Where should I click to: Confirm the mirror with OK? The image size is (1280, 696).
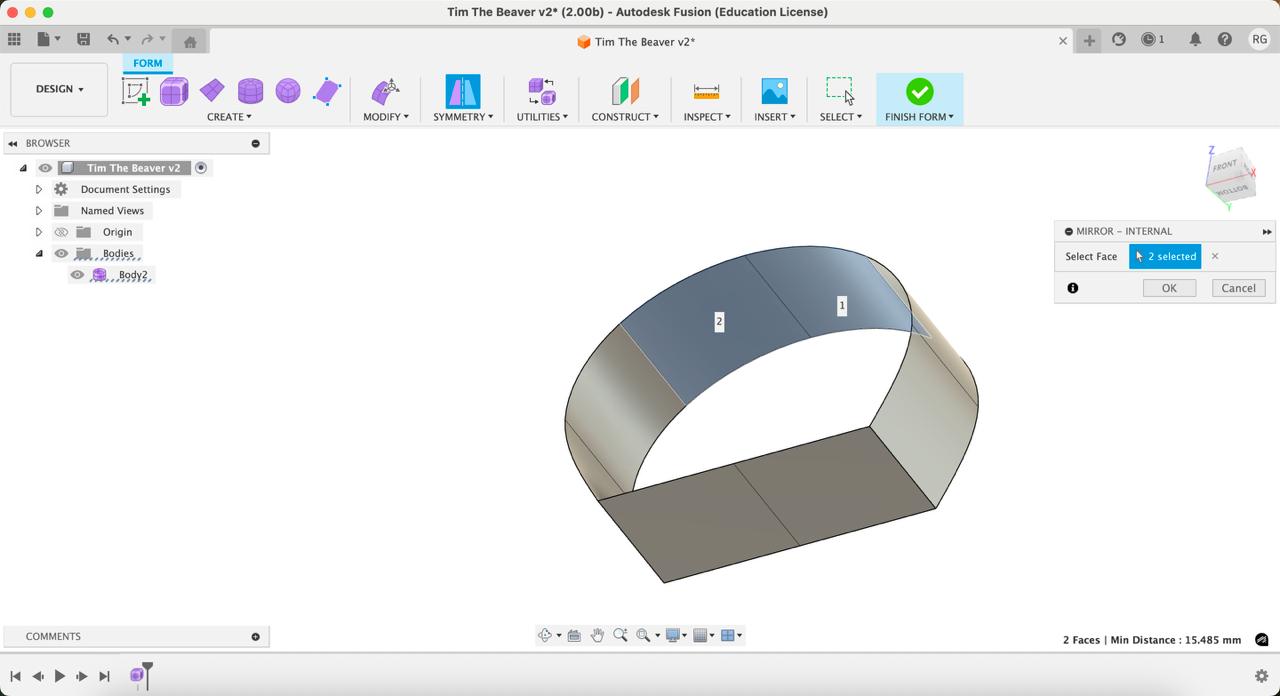click(1168, 288)
